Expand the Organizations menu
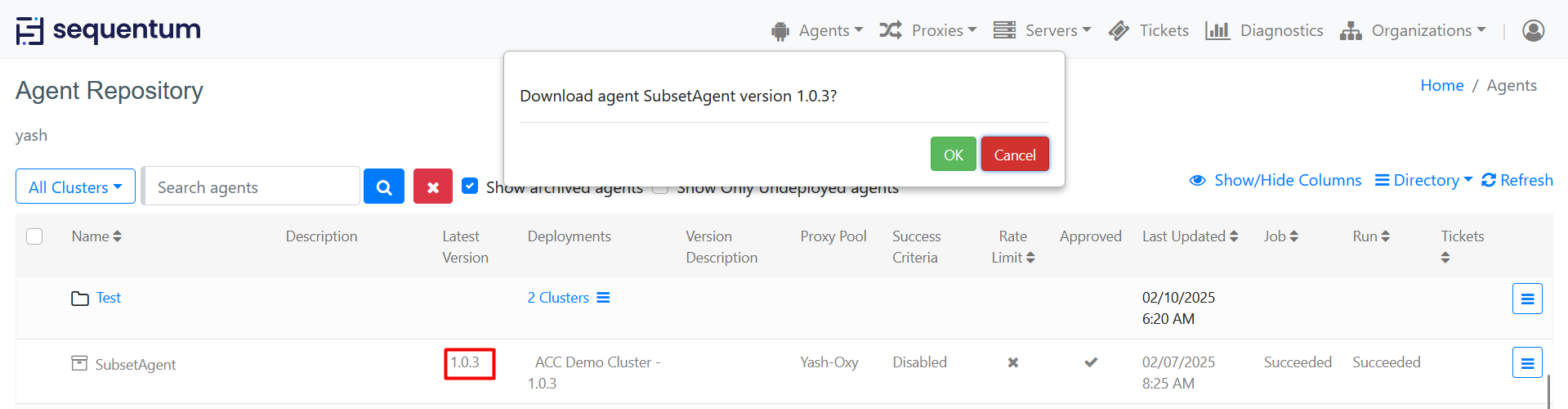The width and height of the screenshot is (1568, 409). [1413, 30]
